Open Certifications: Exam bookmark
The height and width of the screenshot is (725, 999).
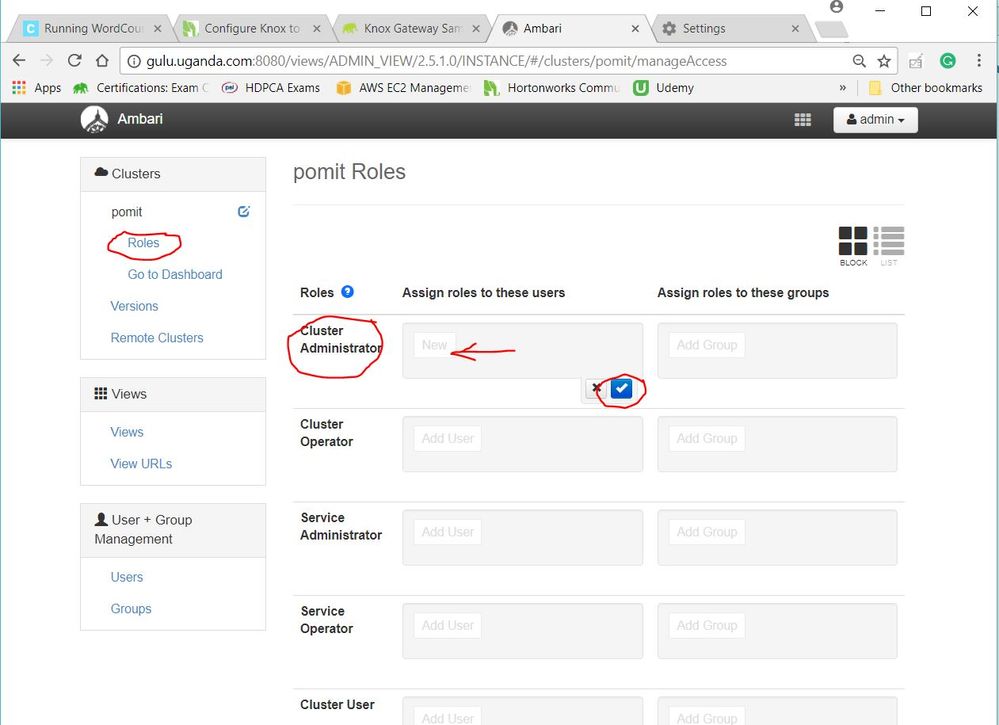pos(141,88)
